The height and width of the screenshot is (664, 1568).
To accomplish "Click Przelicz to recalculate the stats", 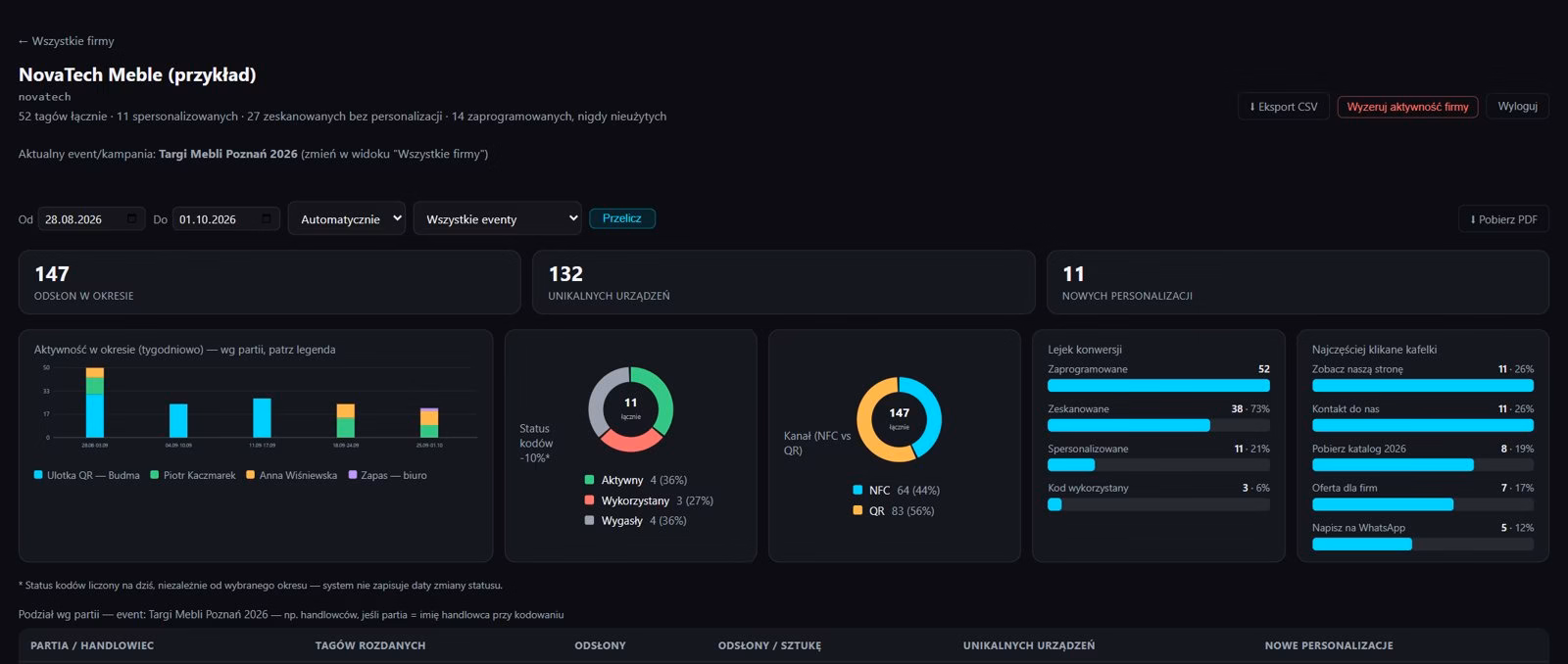I will pos(622,218).
